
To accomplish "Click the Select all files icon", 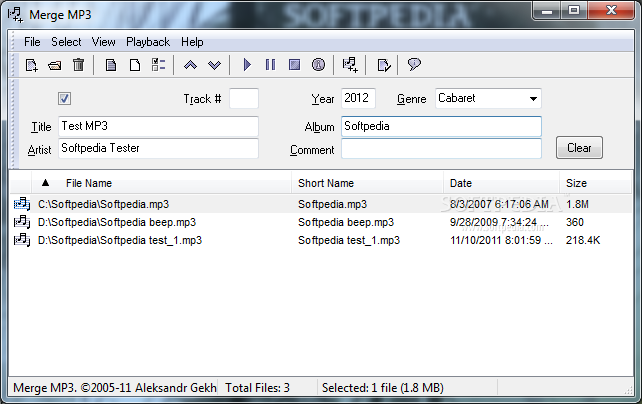I will pos(111,65).
